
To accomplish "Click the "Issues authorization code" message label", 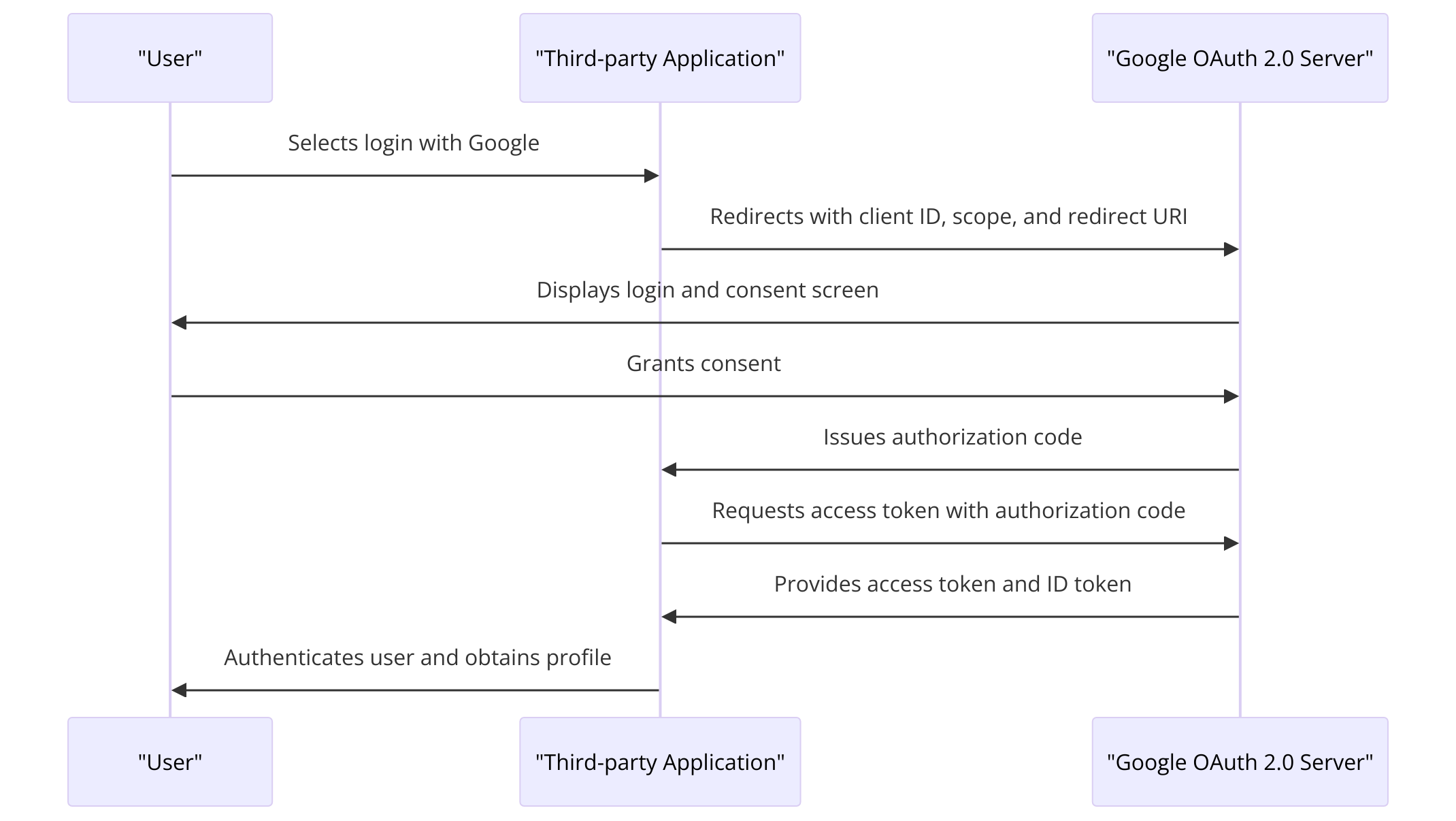I will coord(953,437).
